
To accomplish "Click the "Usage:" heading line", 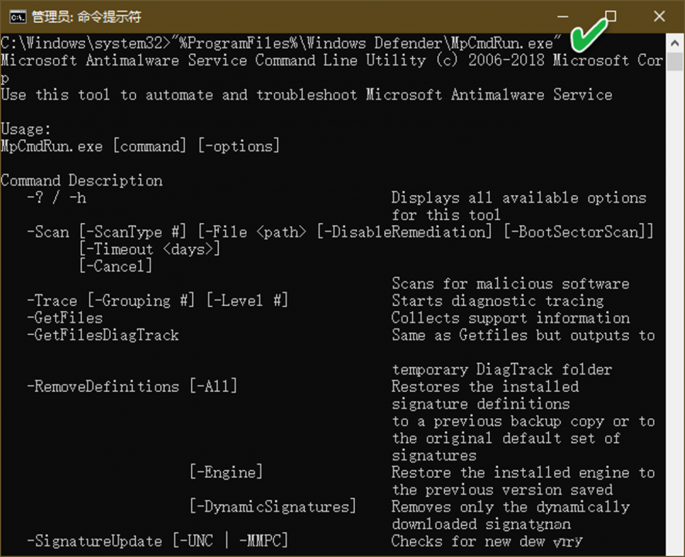I will pos(27,129).
